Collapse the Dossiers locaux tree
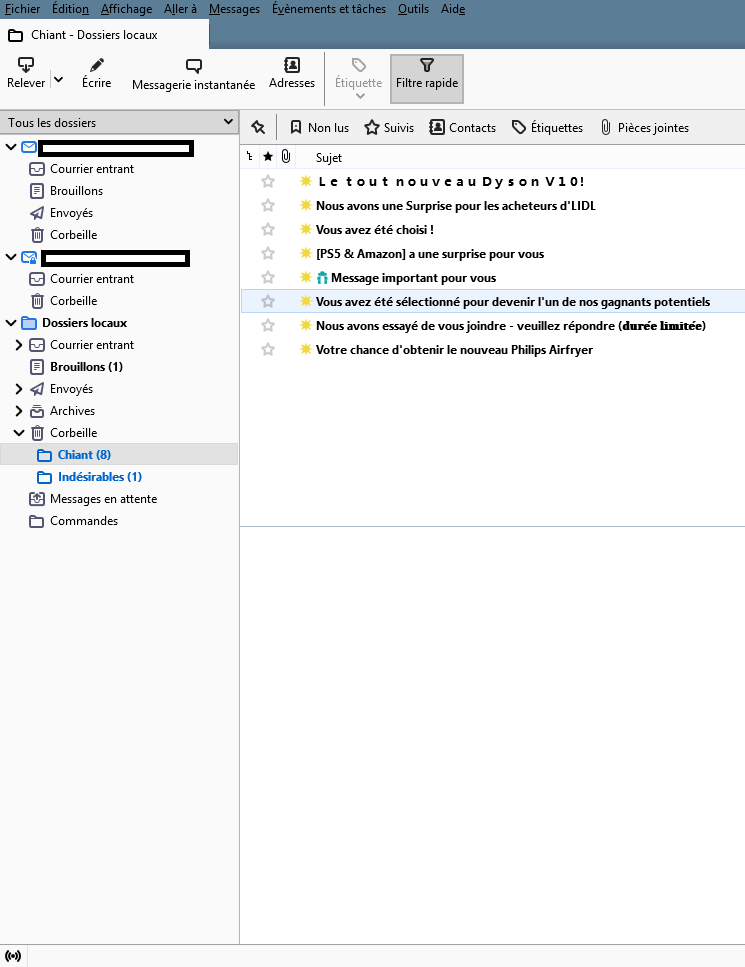This screenshot has height=967, width=745. pyautogui.click(x=11, y=323)
